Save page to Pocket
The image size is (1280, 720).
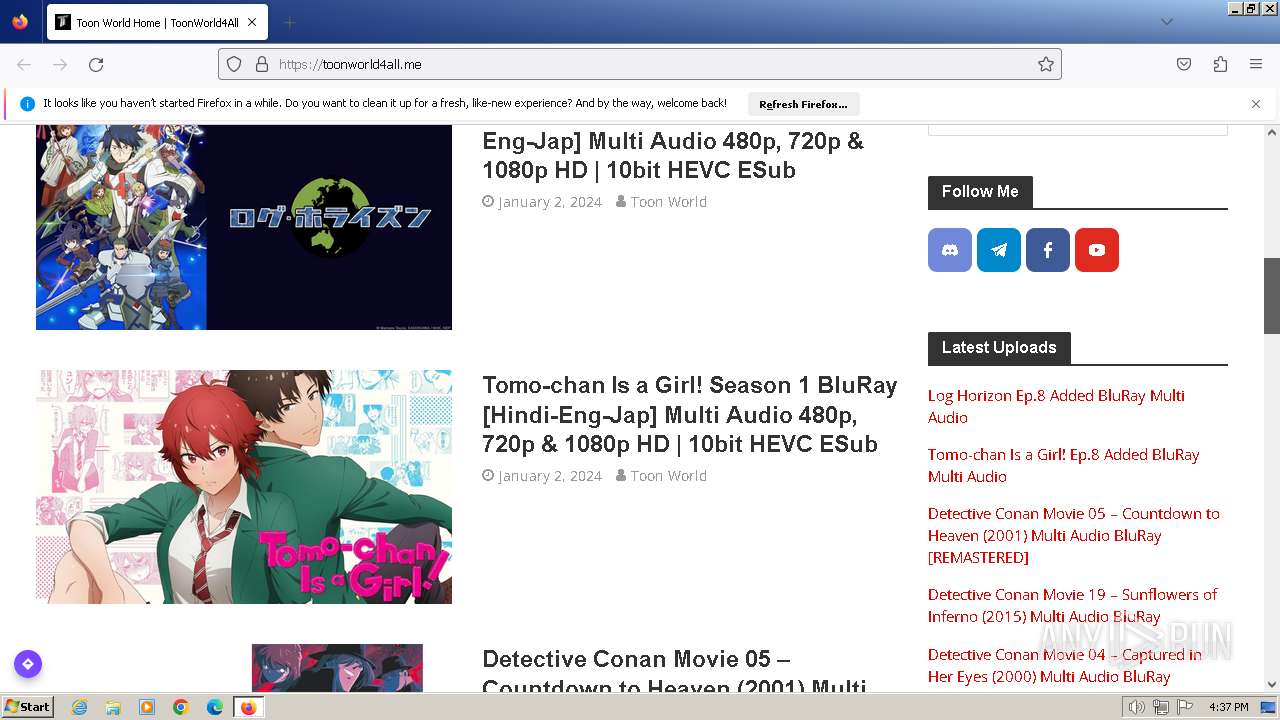click(1184, 64)
